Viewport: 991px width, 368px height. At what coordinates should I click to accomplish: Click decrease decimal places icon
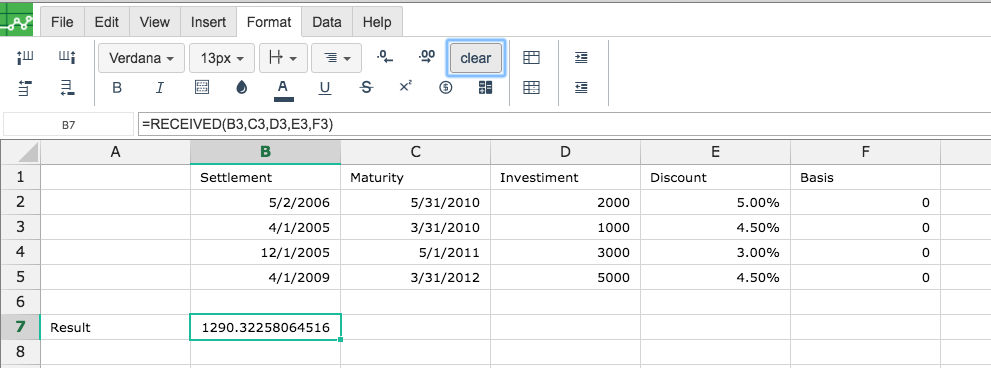385,57
